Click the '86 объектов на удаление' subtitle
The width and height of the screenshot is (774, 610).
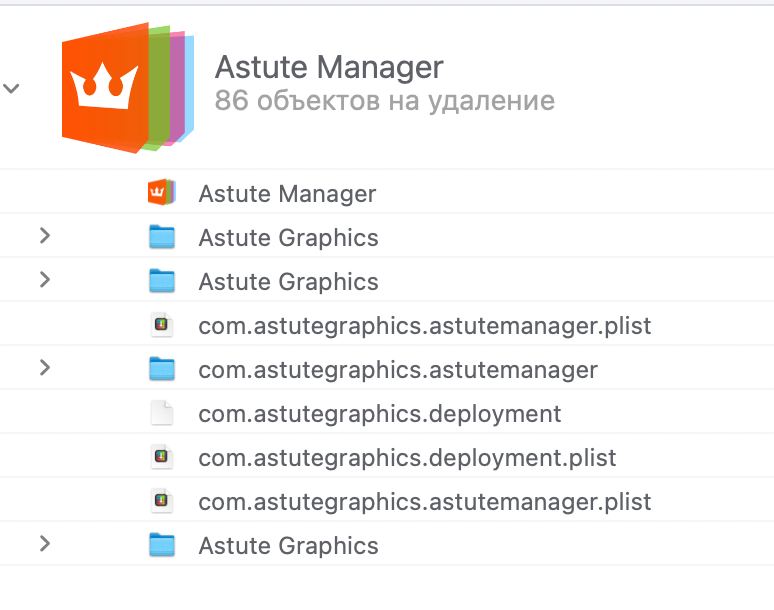coord(385,101)
